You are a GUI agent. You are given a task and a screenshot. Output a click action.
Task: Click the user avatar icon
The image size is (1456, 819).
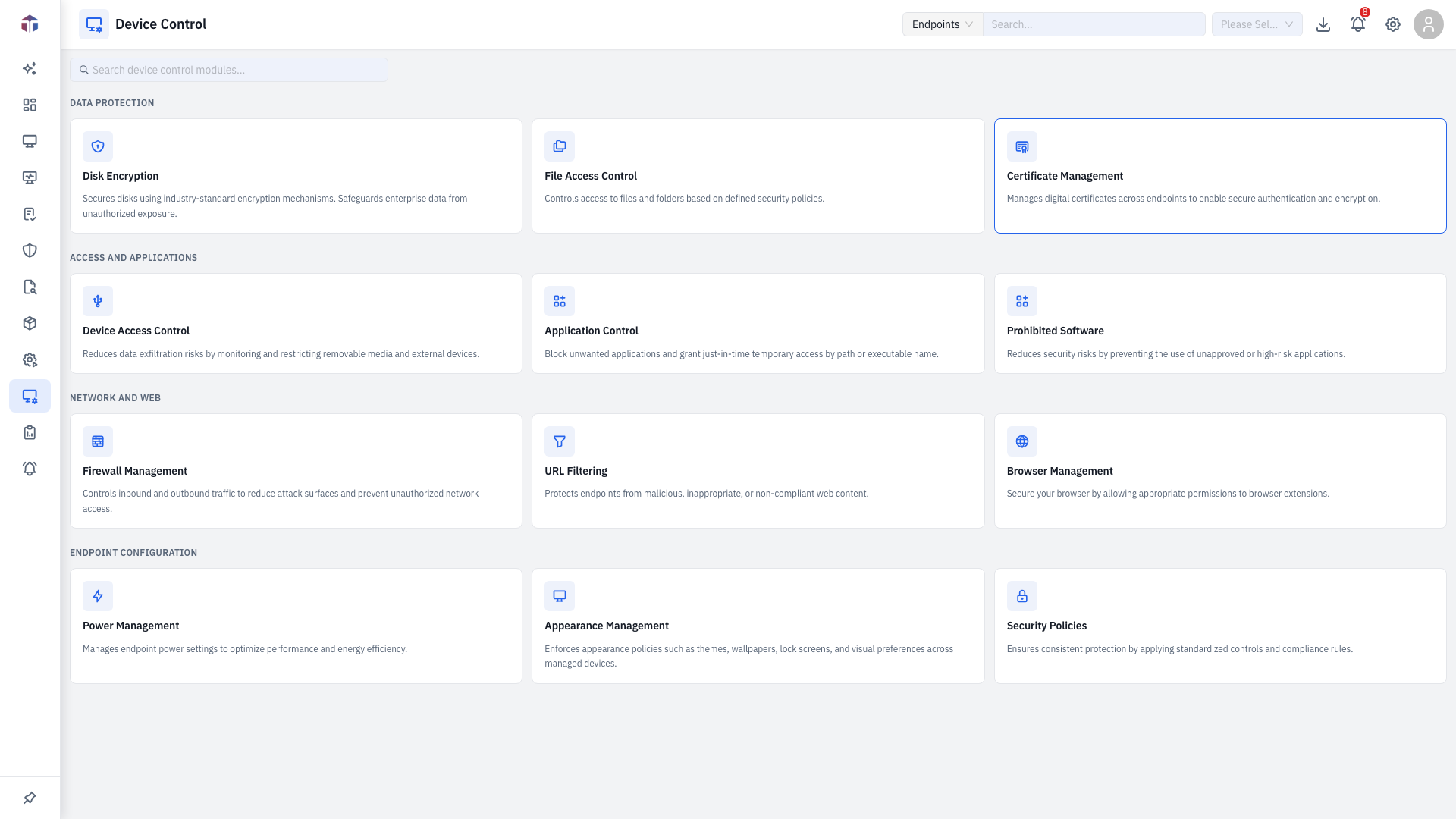tap(1429, 24)
